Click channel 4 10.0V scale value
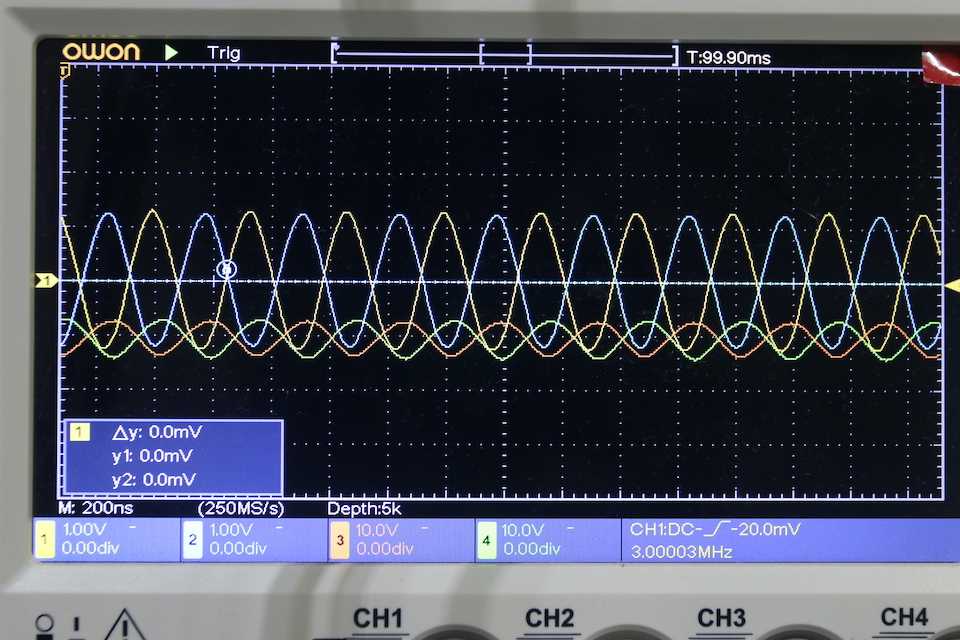 click(x=523, y=530)
